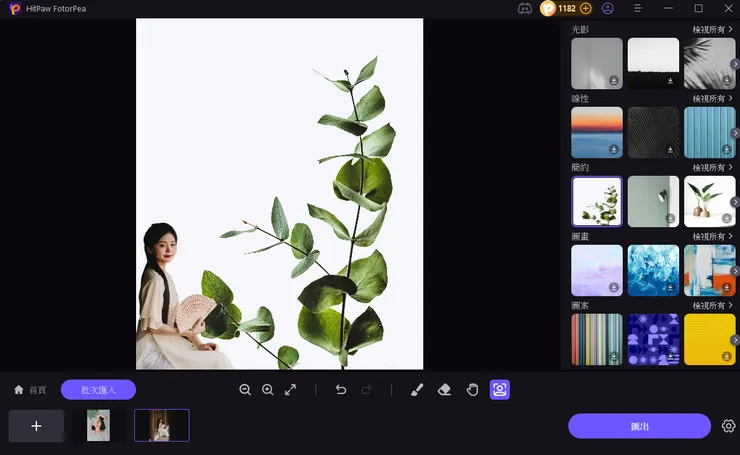Choose the blue vertical stripes background in 線性
Screen dimensions: 740x455
pos(710,133)
